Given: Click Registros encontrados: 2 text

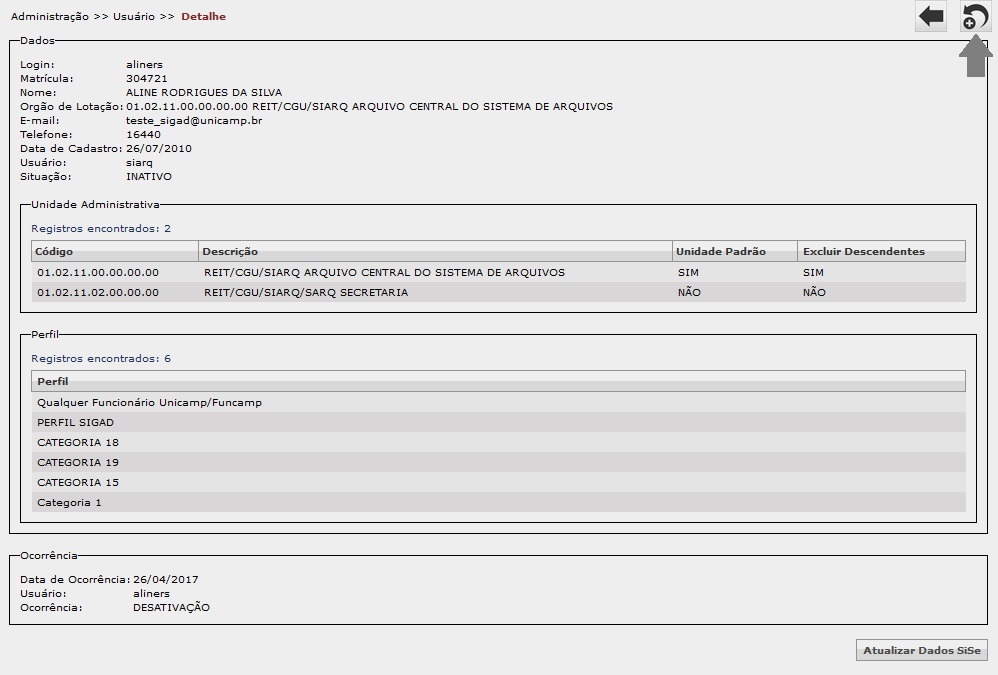Looking at the screenshot, I should pyautogui.click(x=101, y=228).
